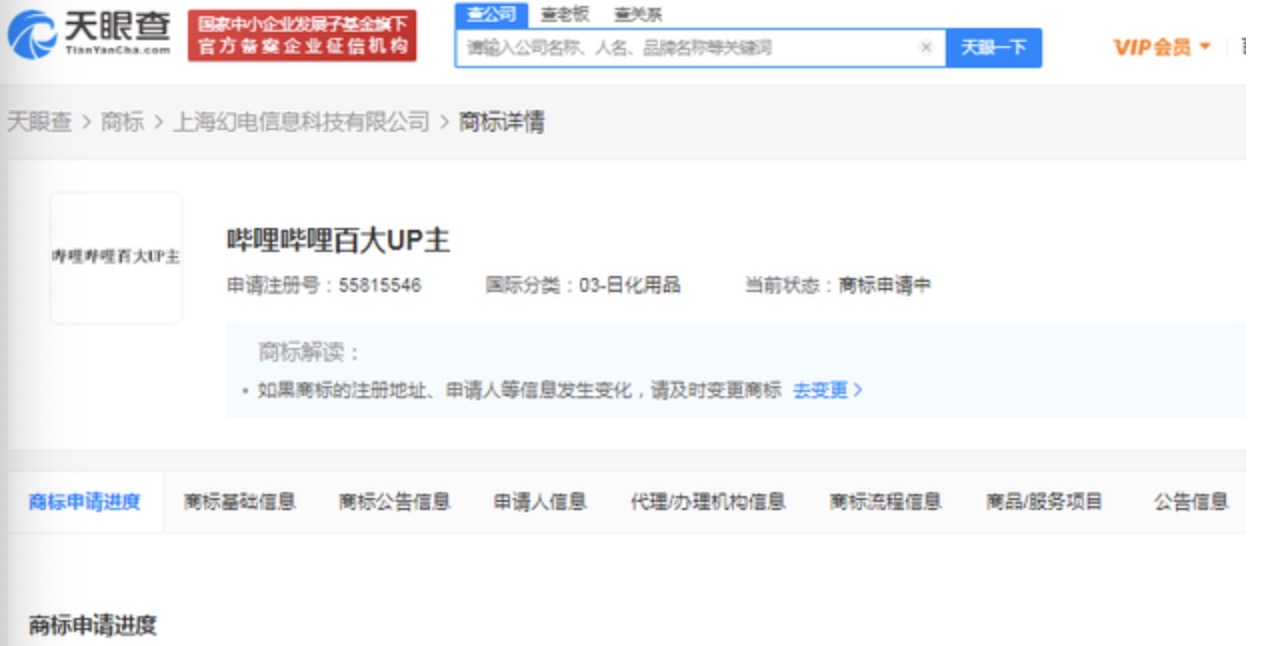Viewport: 1276px width, 646px height.
Task: Click the 商标申请进度 section heading
Action: [93, 626]
